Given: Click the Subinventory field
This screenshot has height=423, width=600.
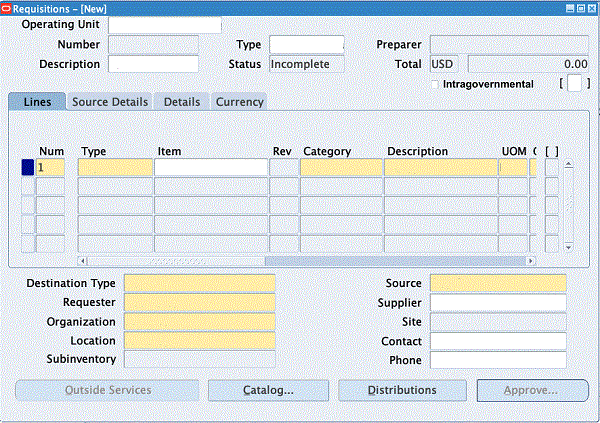Looking at the screenshot, I should (199, 359).
